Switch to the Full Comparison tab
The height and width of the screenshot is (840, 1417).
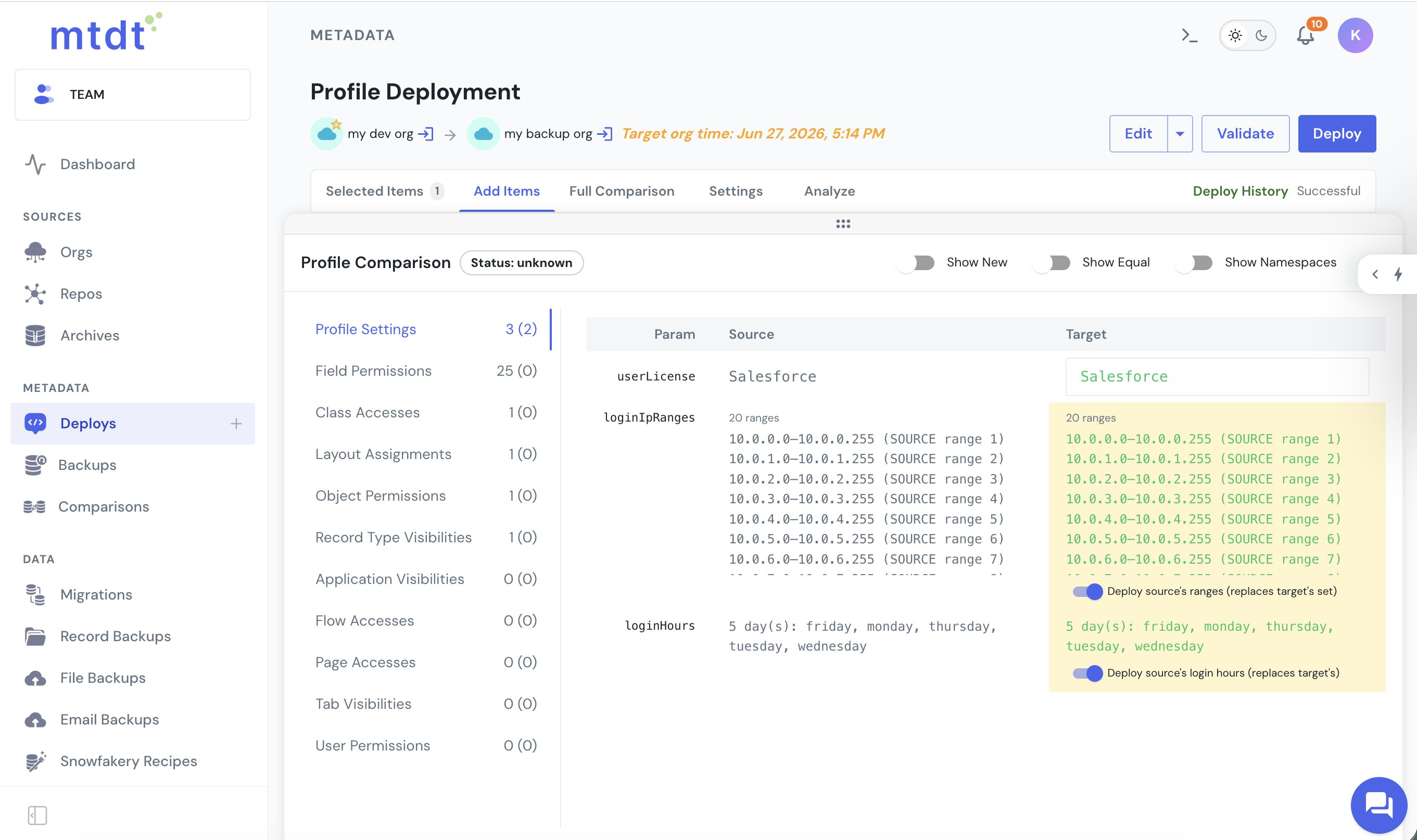tap(622, 192)
